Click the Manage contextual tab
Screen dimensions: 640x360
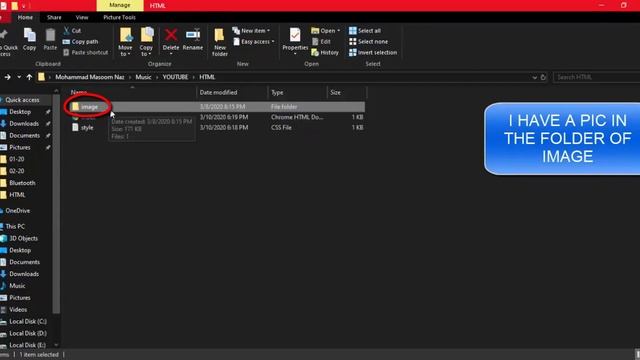tap(120, 5)
